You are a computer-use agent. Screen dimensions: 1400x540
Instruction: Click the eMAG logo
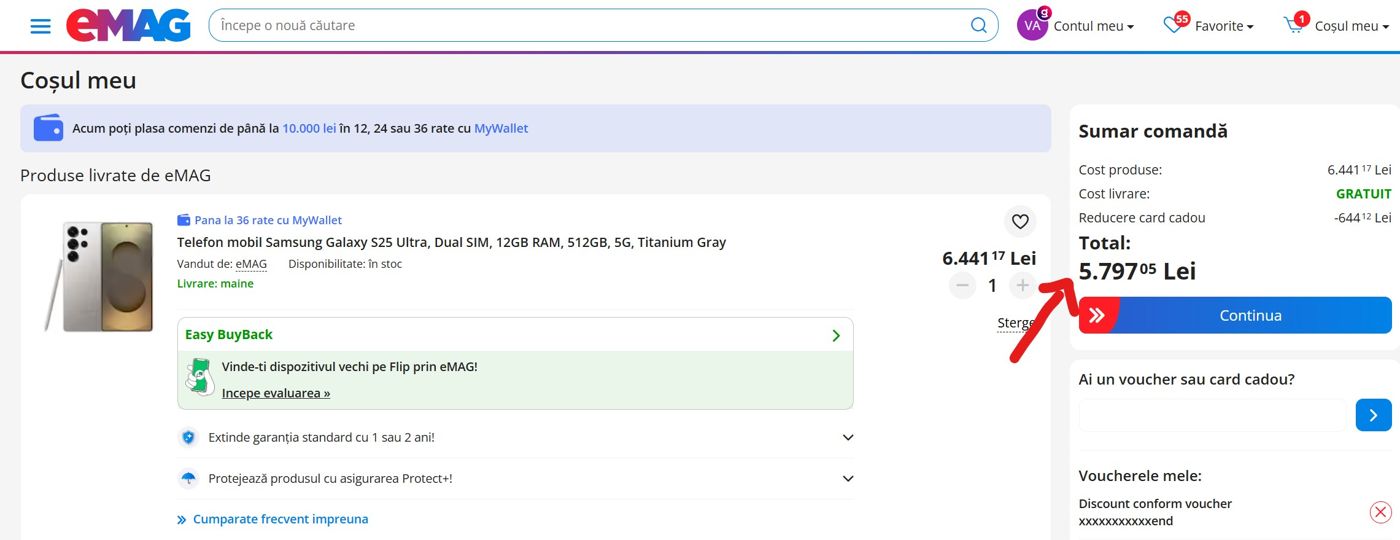(x=128, y=26)
